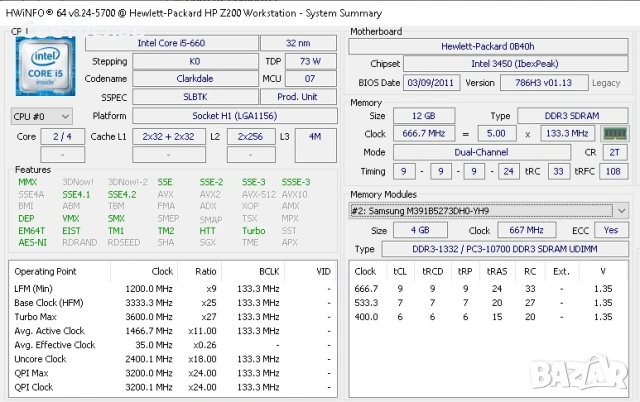640x402 pixels.
Task: Click the tRC timing value 33
Action: click(x=558, y=171)
